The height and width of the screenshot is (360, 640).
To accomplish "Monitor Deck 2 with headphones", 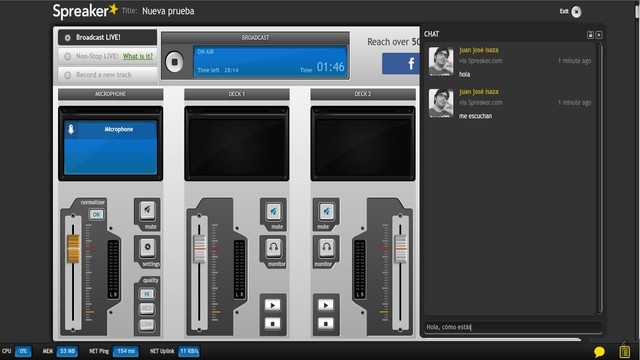I will pyautogui.click(x=326, y=248).
